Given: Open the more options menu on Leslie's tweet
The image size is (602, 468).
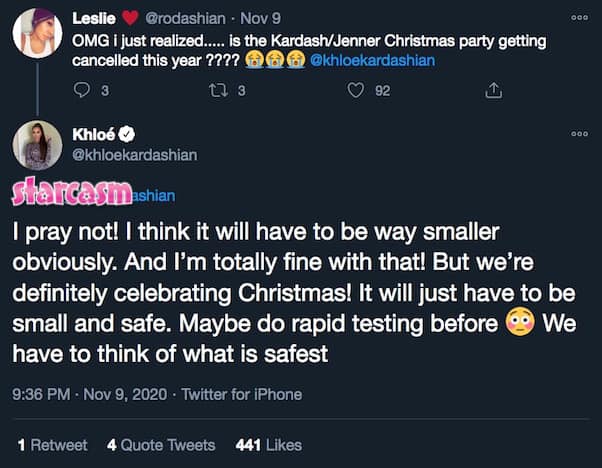Looking at the screenshot, I should pyautogui.click(x=580, y=18).
